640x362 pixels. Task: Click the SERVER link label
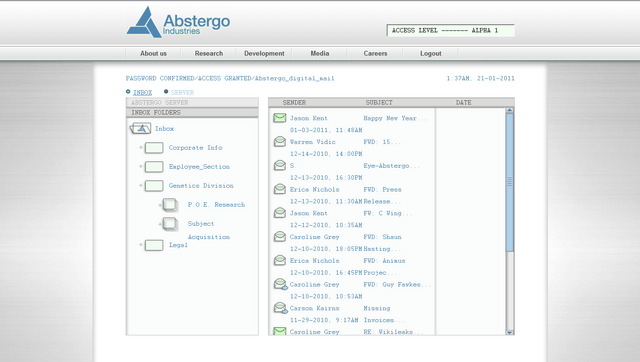coord(182,93)
